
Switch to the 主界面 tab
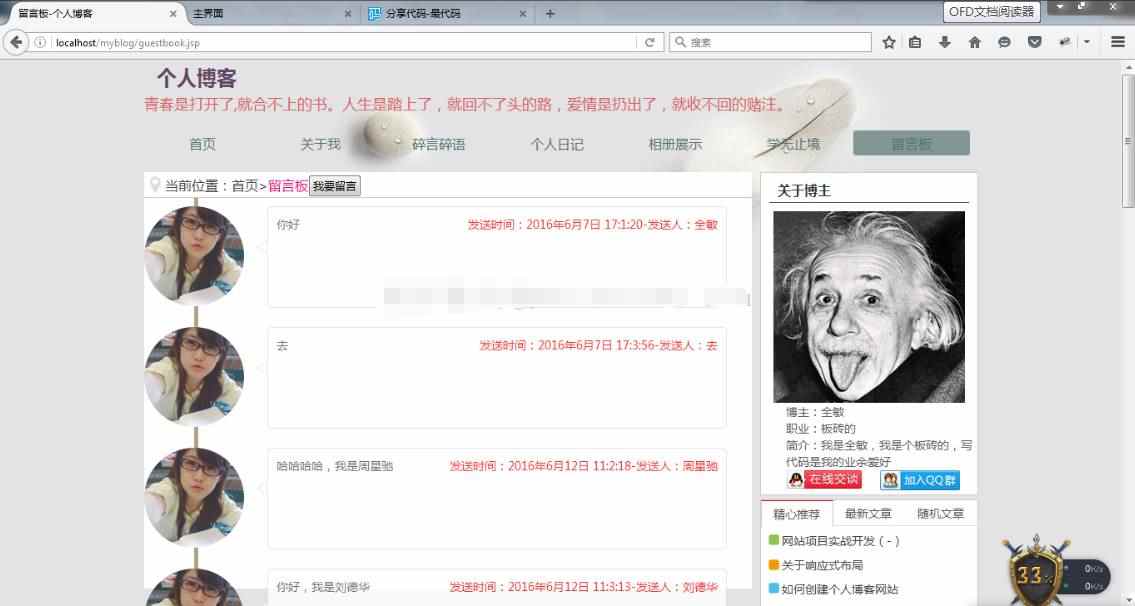click(x=270, y=14)
